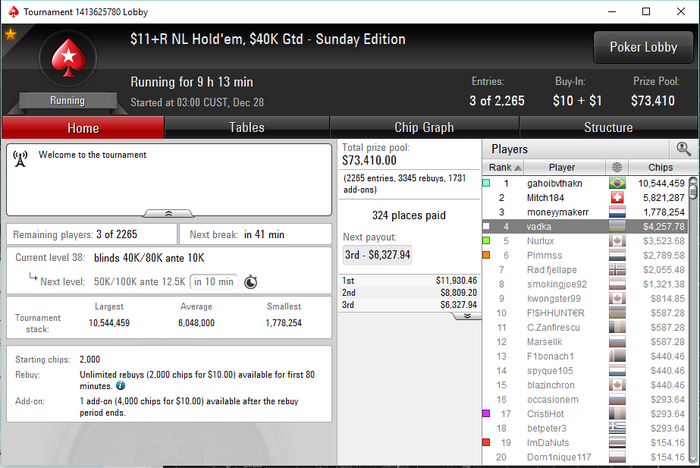Viewport: 700px width, 468px height.
Task: Switch to the Tables tab
Action: click(247, 128)
